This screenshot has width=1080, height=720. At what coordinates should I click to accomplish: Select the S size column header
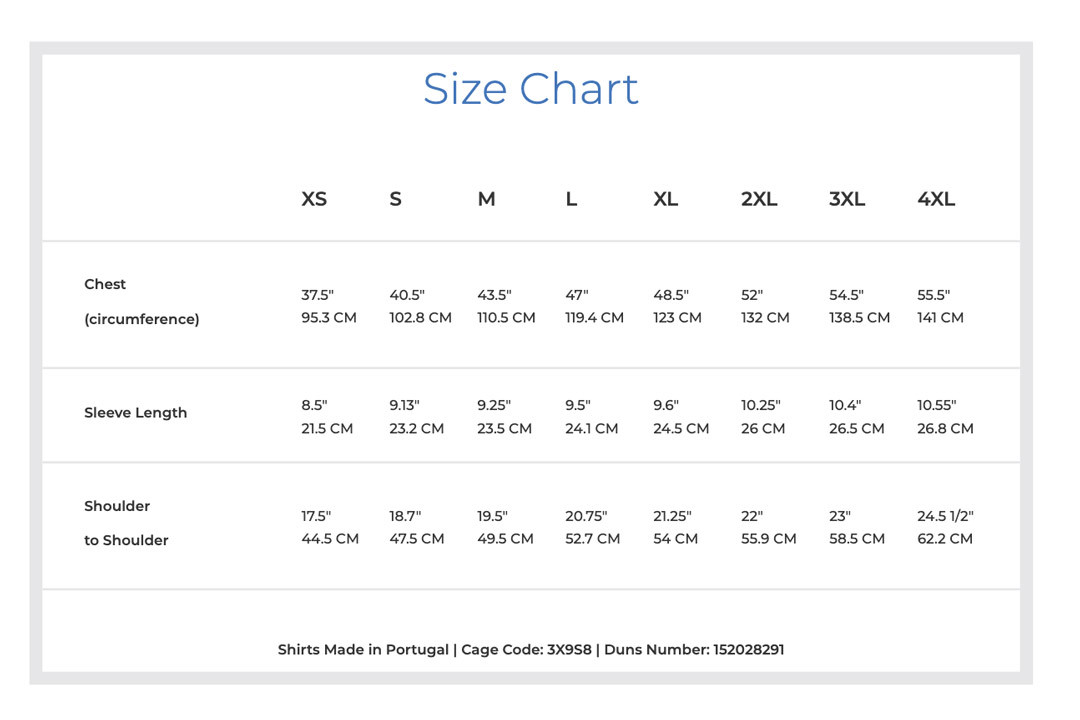point(395,199)
